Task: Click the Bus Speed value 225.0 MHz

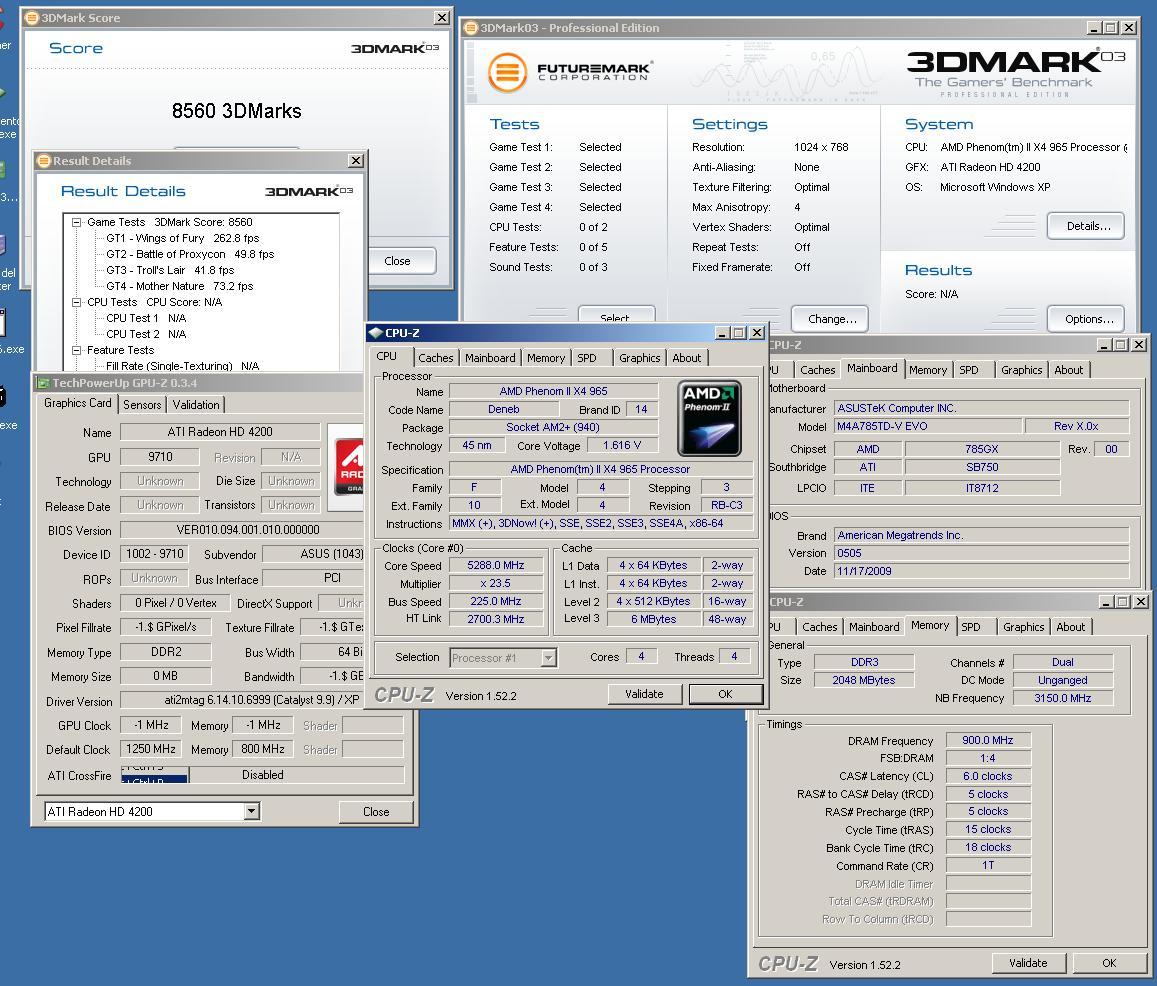Action: (496, 601)
